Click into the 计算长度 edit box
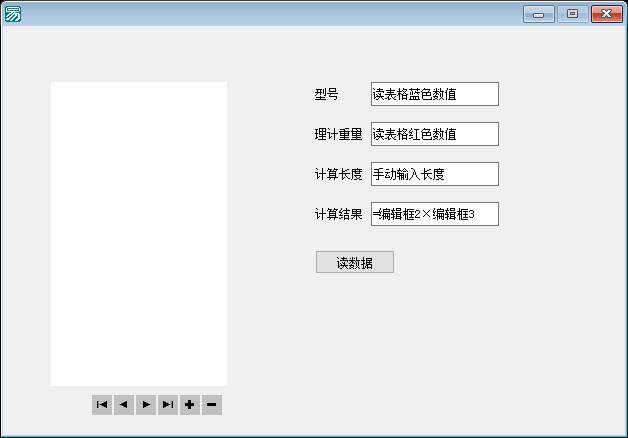This screenshot has width=628, height=438. tap(434, 174)
